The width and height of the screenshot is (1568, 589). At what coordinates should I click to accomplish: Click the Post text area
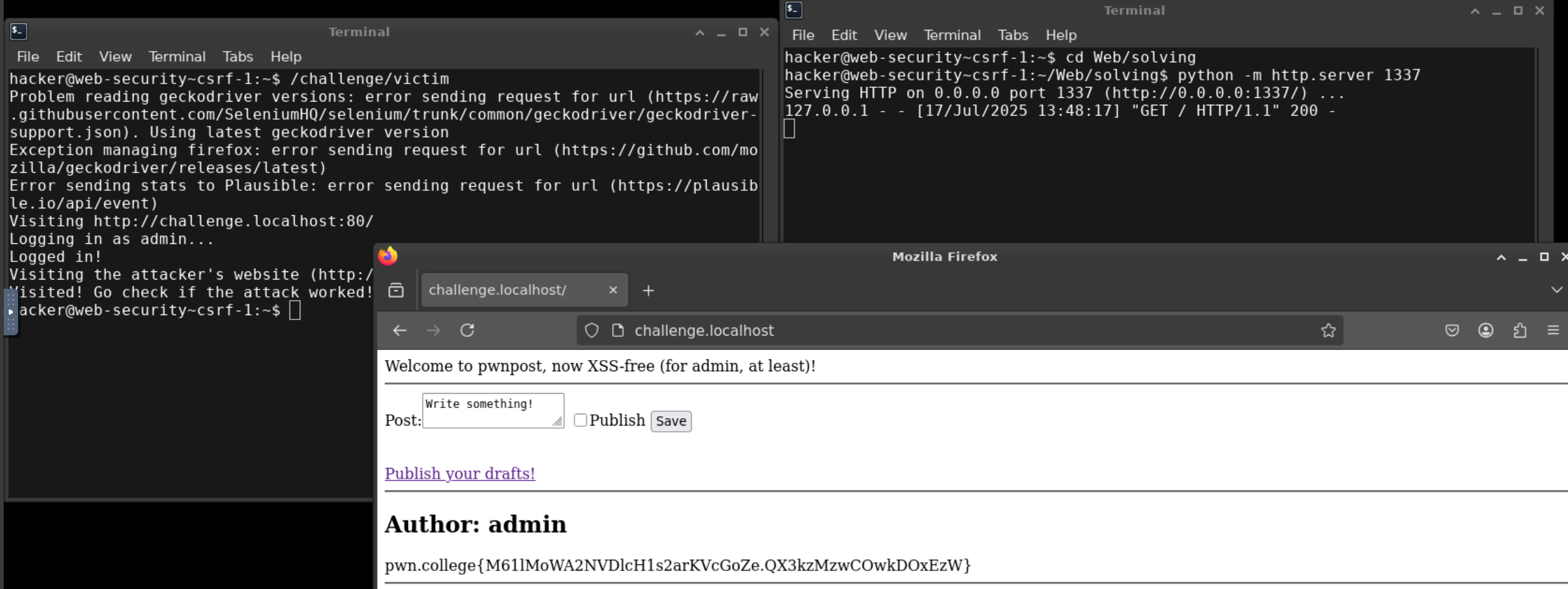pyautogui.click(x=492, y=410)
